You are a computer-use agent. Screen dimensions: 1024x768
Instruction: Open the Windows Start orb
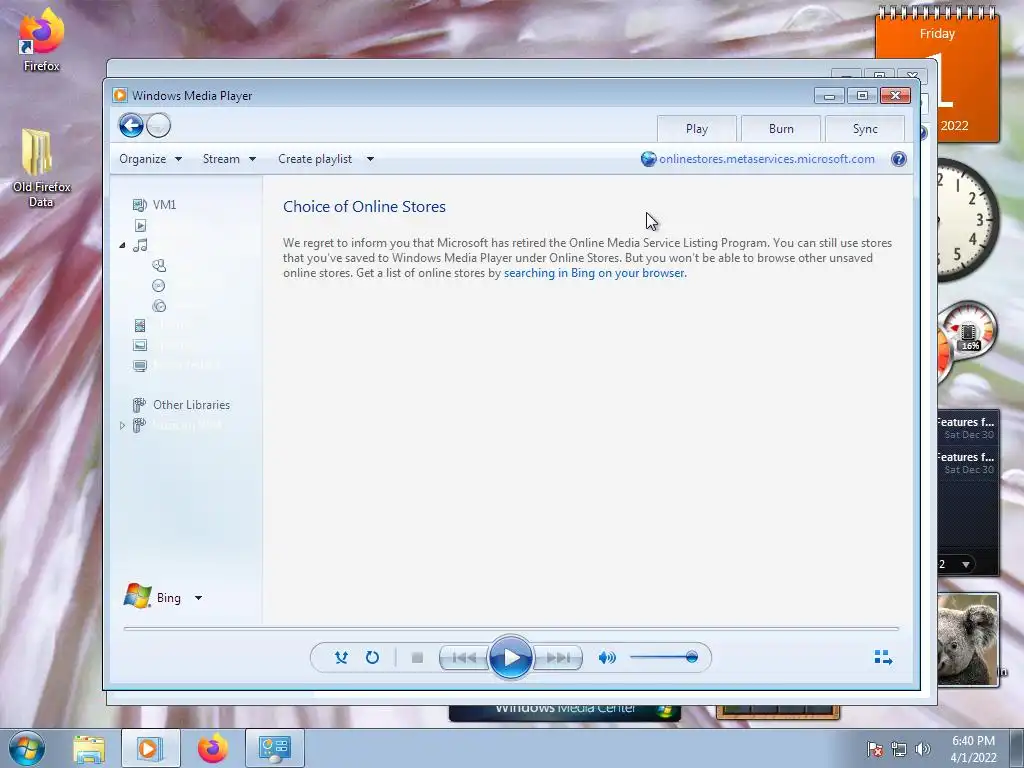pos(26,748)
